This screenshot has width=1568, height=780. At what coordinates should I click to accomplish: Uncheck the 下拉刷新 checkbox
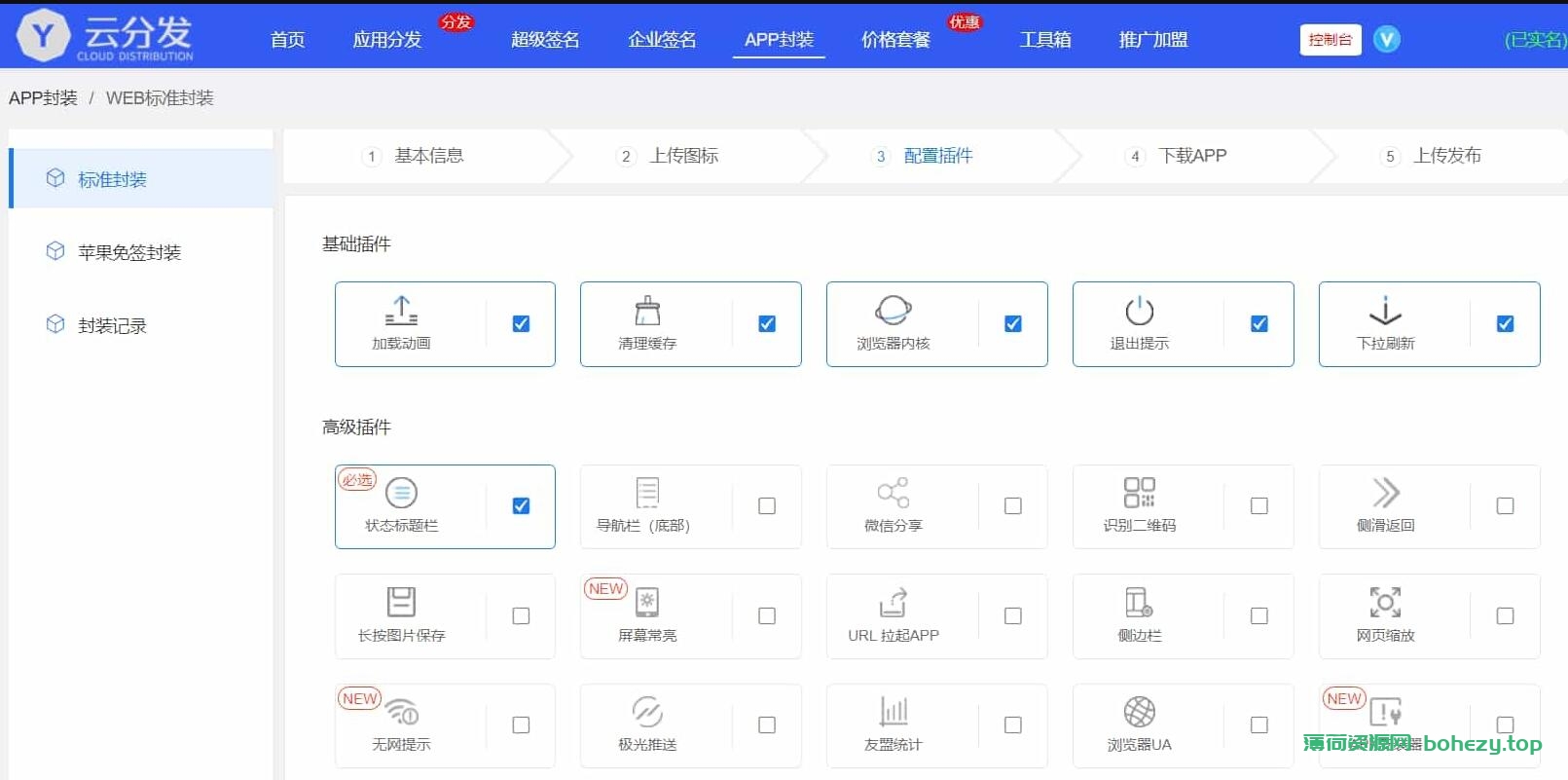pos(1506,323)
